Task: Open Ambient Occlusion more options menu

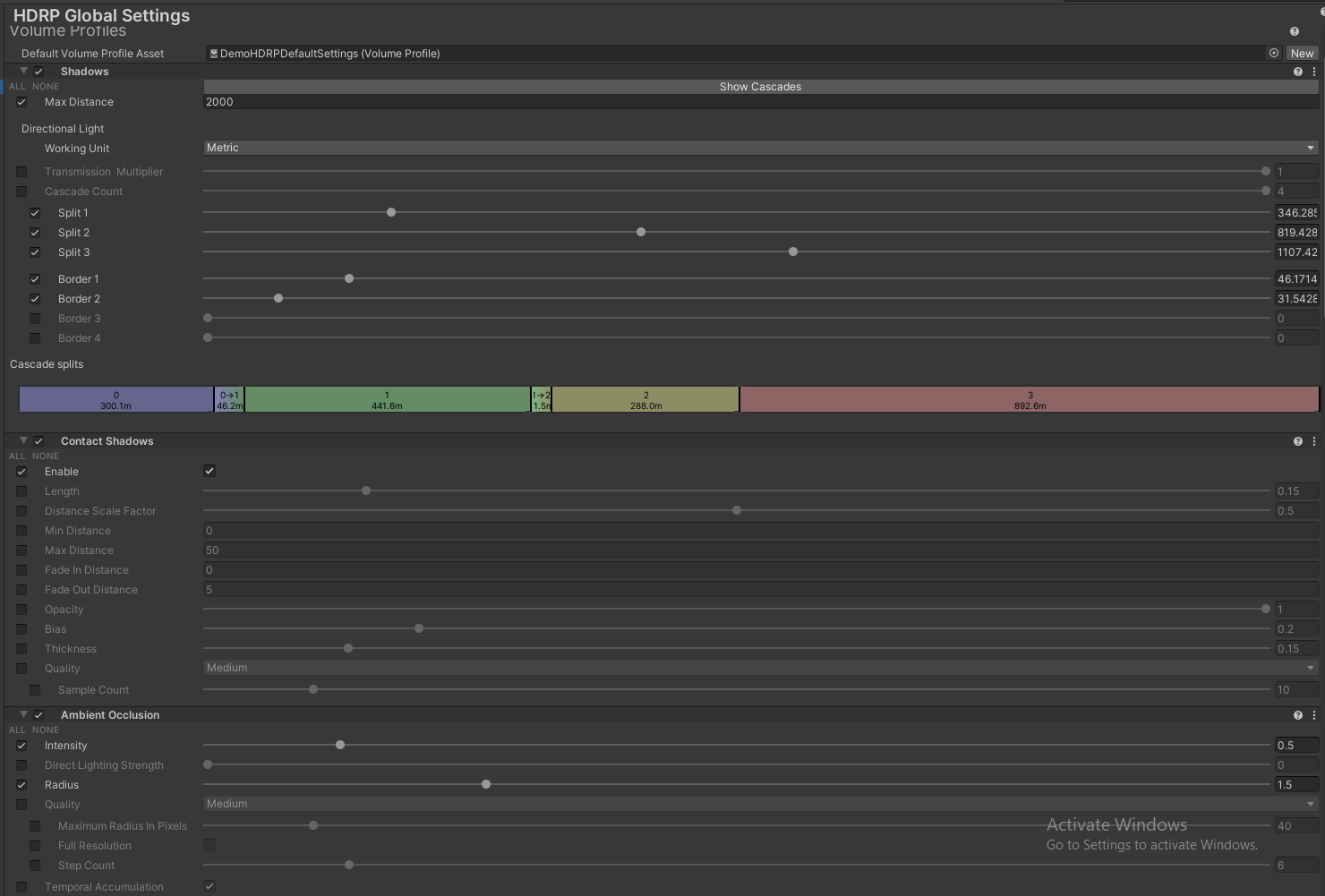Action: click(1314, 715)
